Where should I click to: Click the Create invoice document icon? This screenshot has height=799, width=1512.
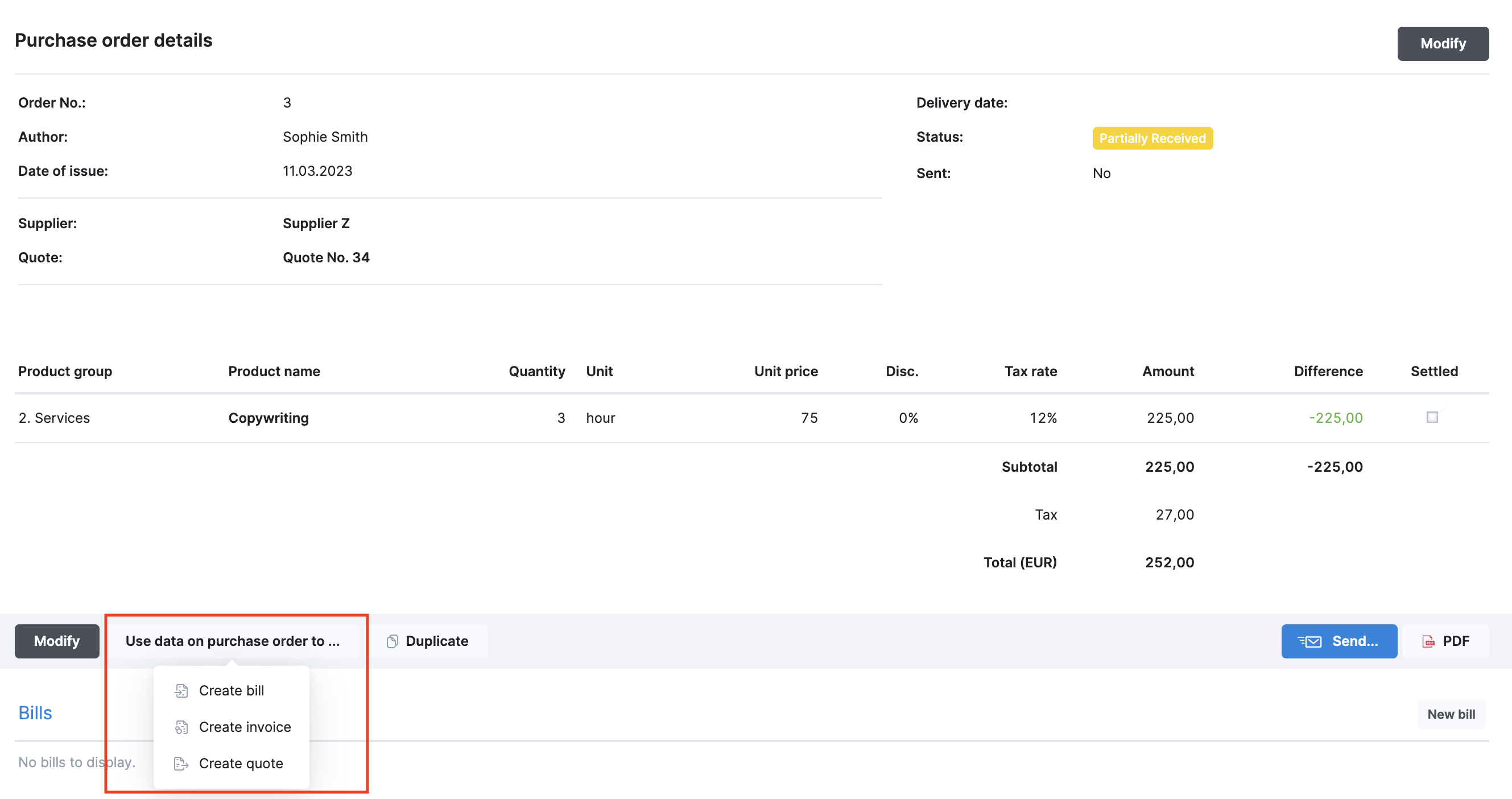(181, 727)
